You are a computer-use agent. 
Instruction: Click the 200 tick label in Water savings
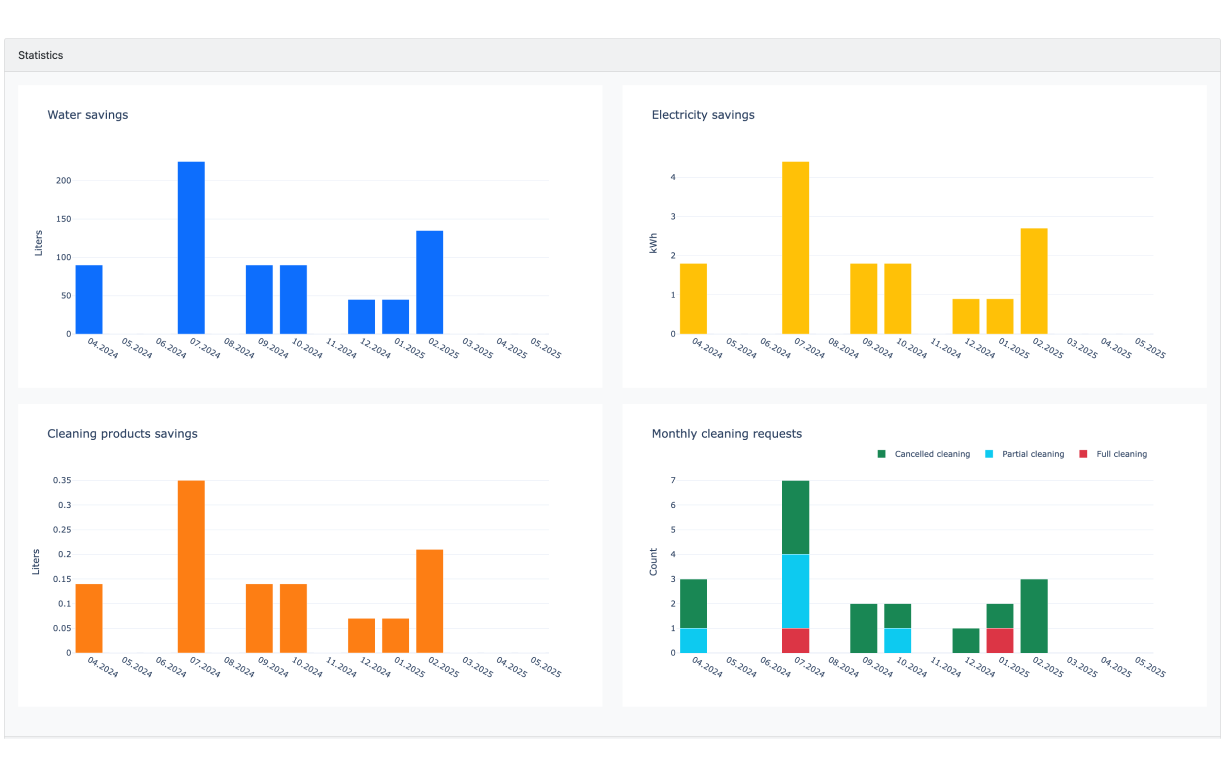[x=63, y=181]
